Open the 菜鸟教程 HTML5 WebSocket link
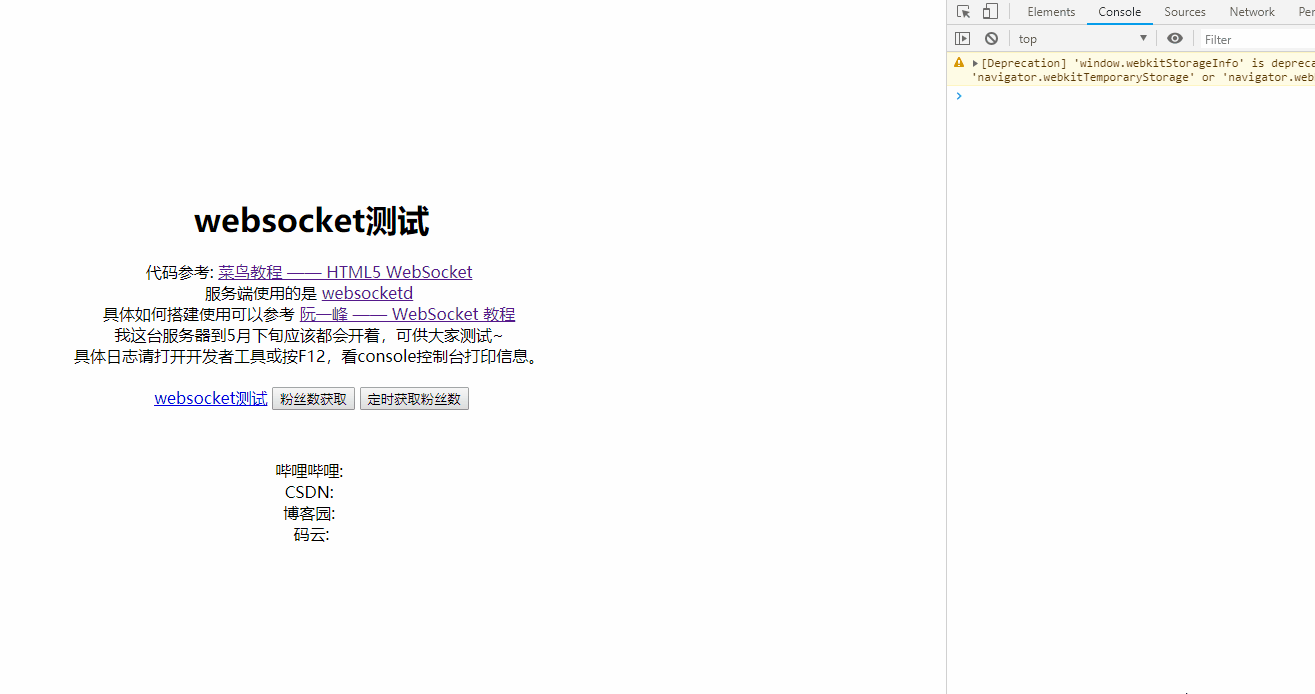The width and height of the screenshot is (1315, 694). (x=345, y=272)
